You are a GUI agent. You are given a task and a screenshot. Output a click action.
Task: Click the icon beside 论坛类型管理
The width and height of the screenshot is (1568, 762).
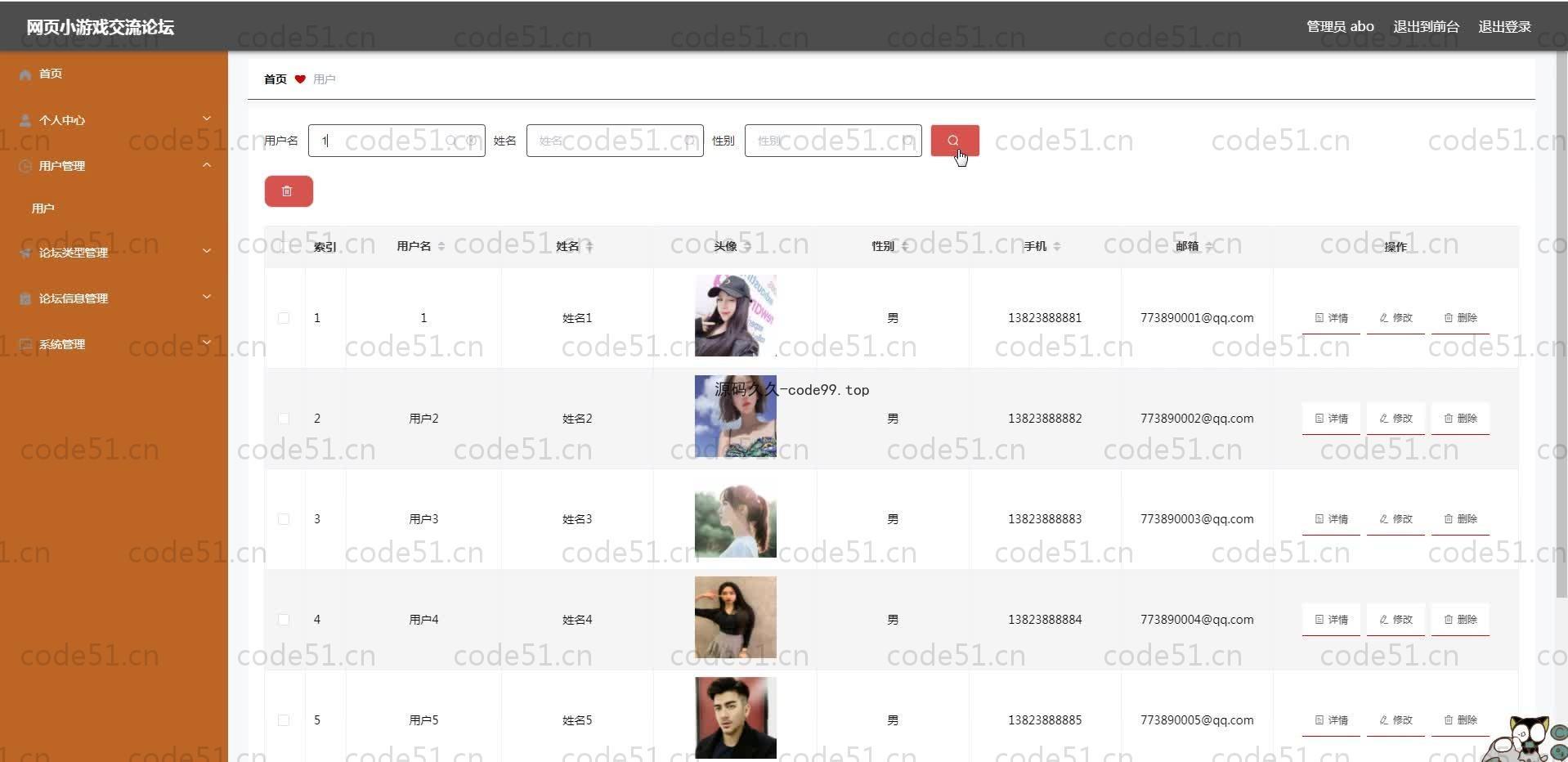coord(25,253)
